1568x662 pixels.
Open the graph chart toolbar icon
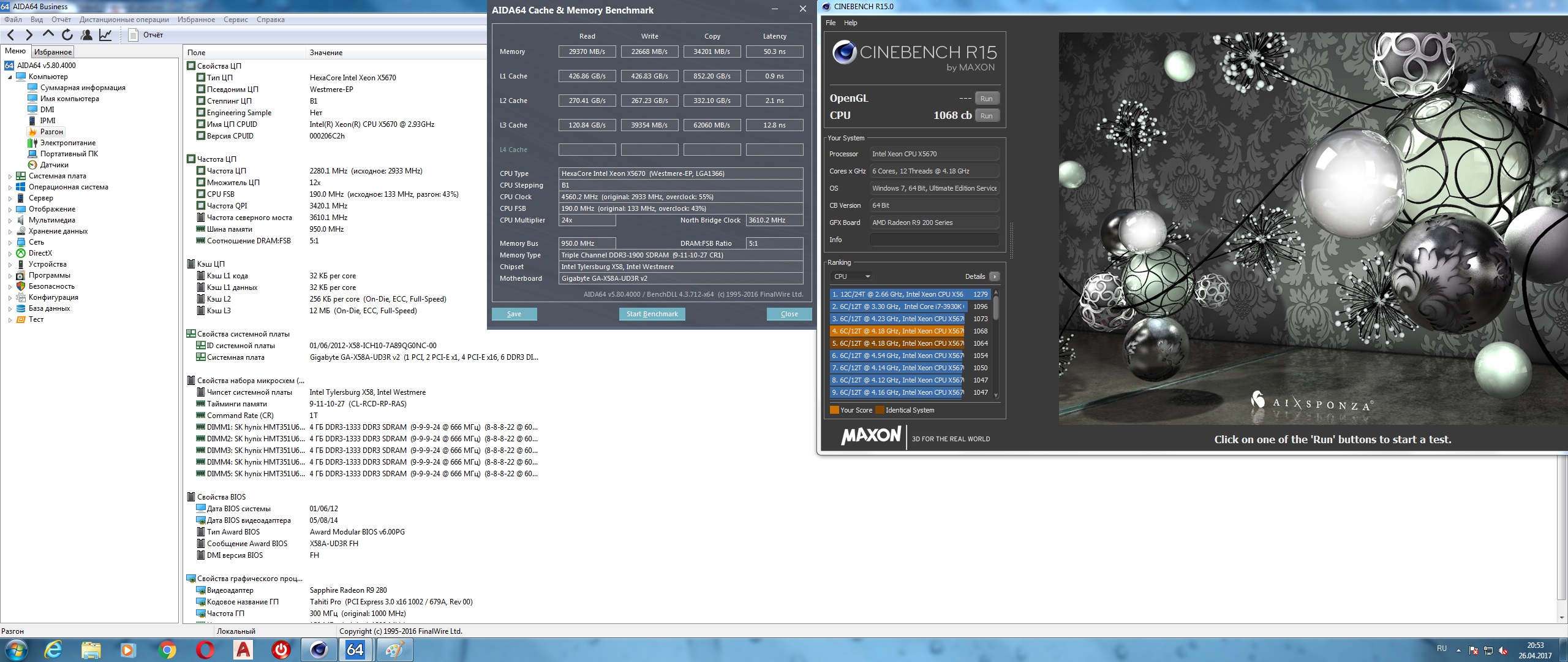pos(105,35)
